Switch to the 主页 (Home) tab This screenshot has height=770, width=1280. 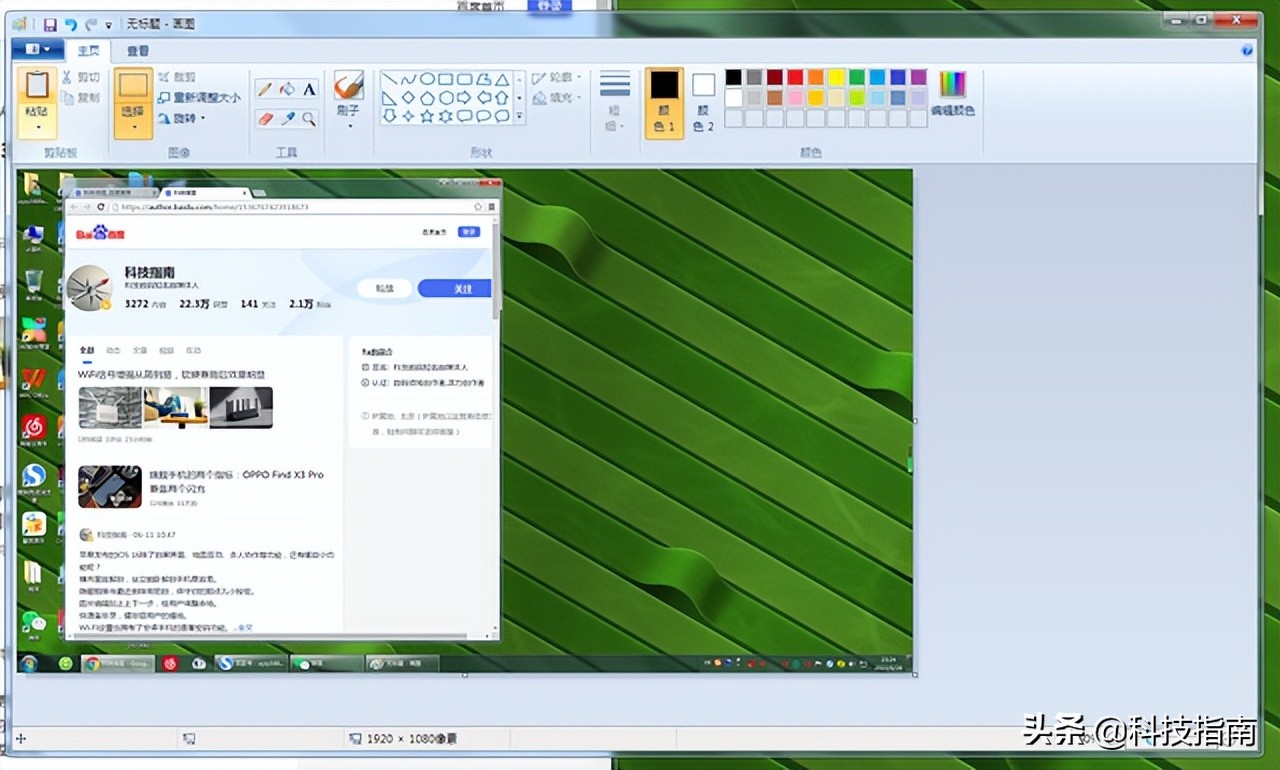coord(88,50)
